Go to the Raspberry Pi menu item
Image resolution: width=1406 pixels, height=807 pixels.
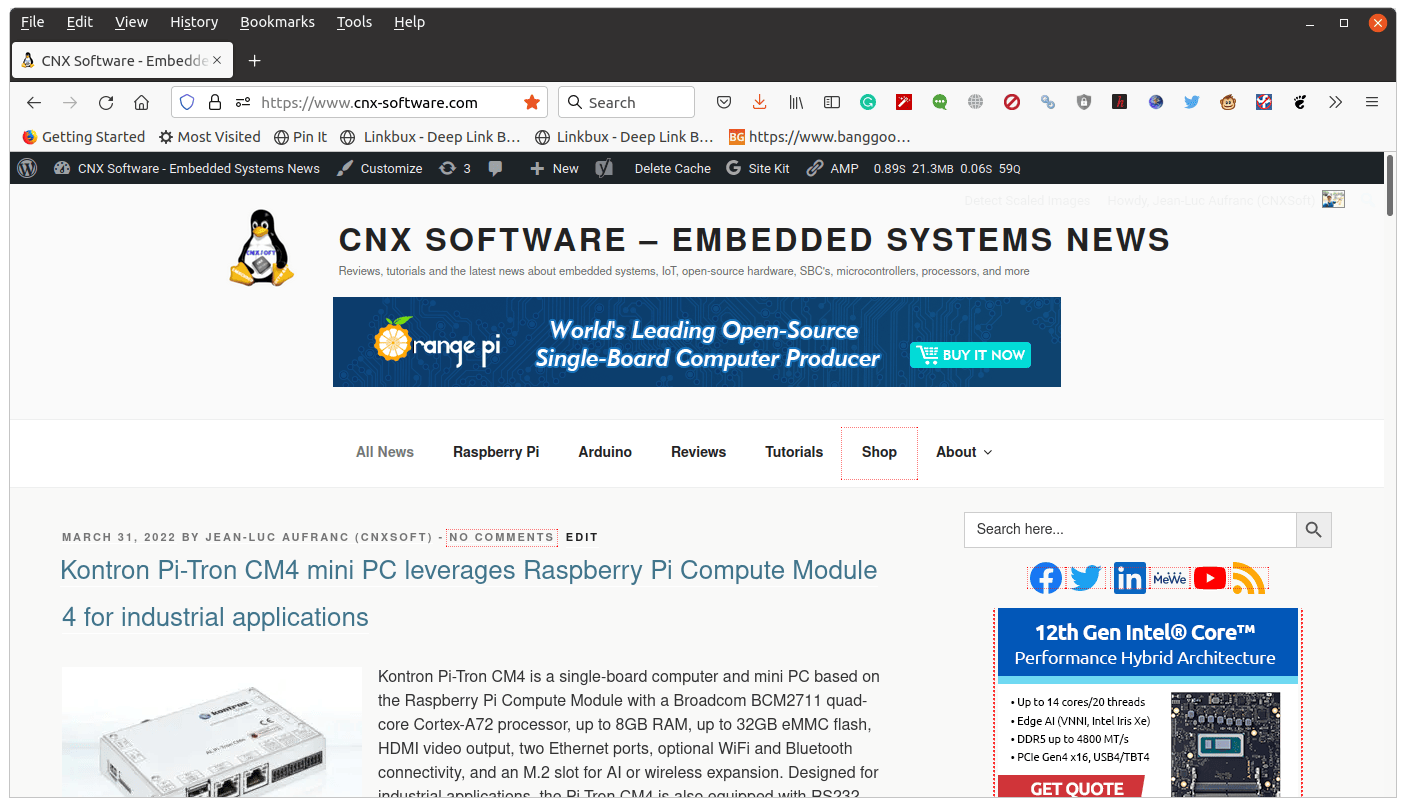[x=496, y=452]
